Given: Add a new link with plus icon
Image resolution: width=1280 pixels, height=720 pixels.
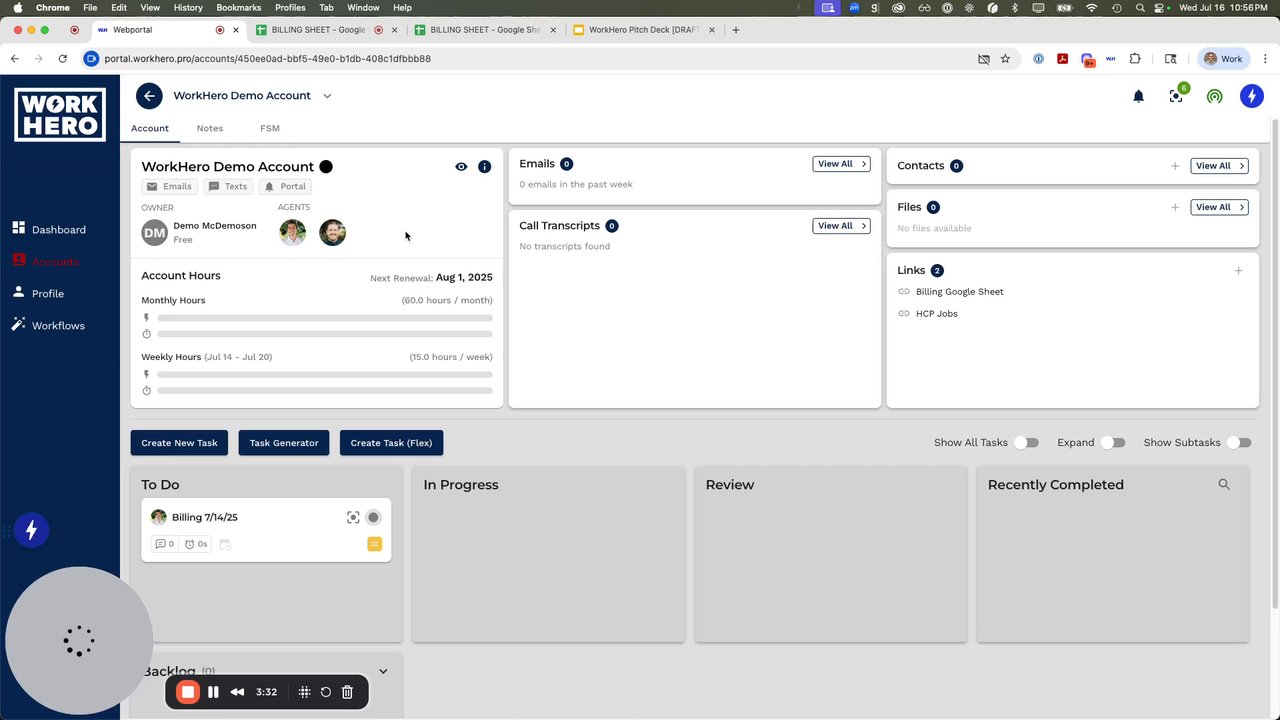Looking at the screenshot, I should (x=1238, y=270).
